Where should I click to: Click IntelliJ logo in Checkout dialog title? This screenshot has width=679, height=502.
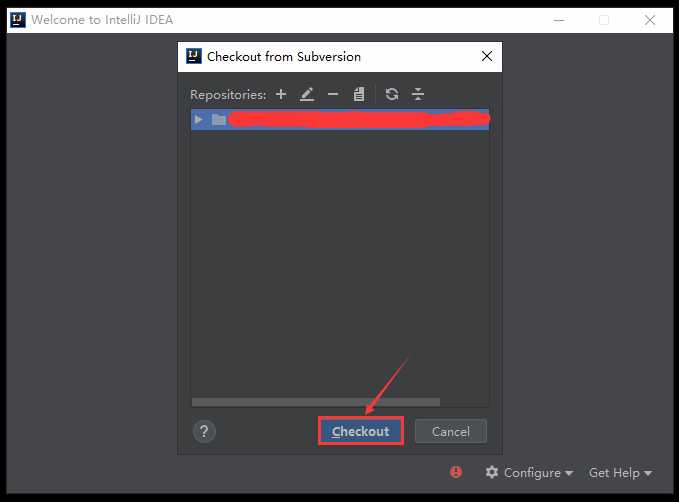(194, 56)
